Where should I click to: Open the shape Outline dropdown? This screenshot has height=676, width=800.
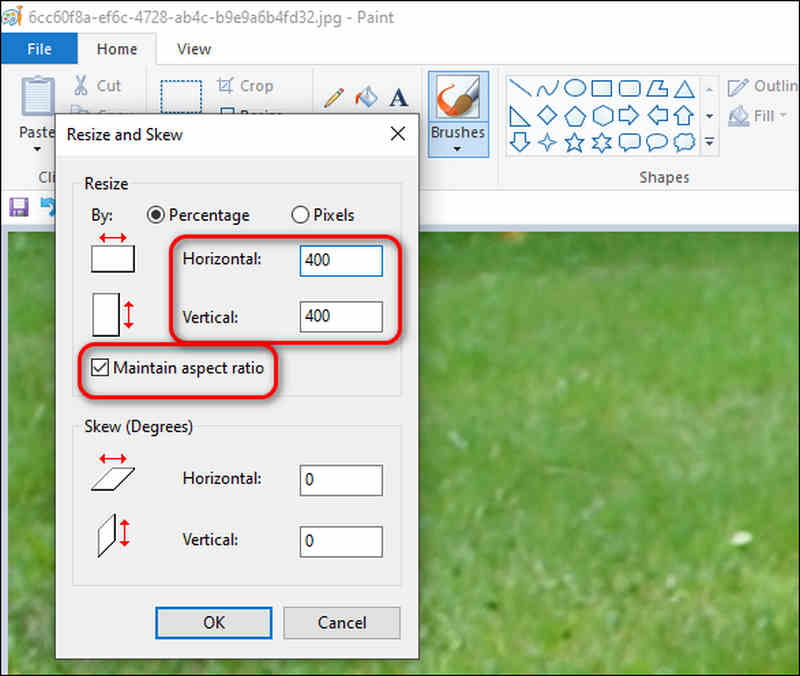coord(762,86)
